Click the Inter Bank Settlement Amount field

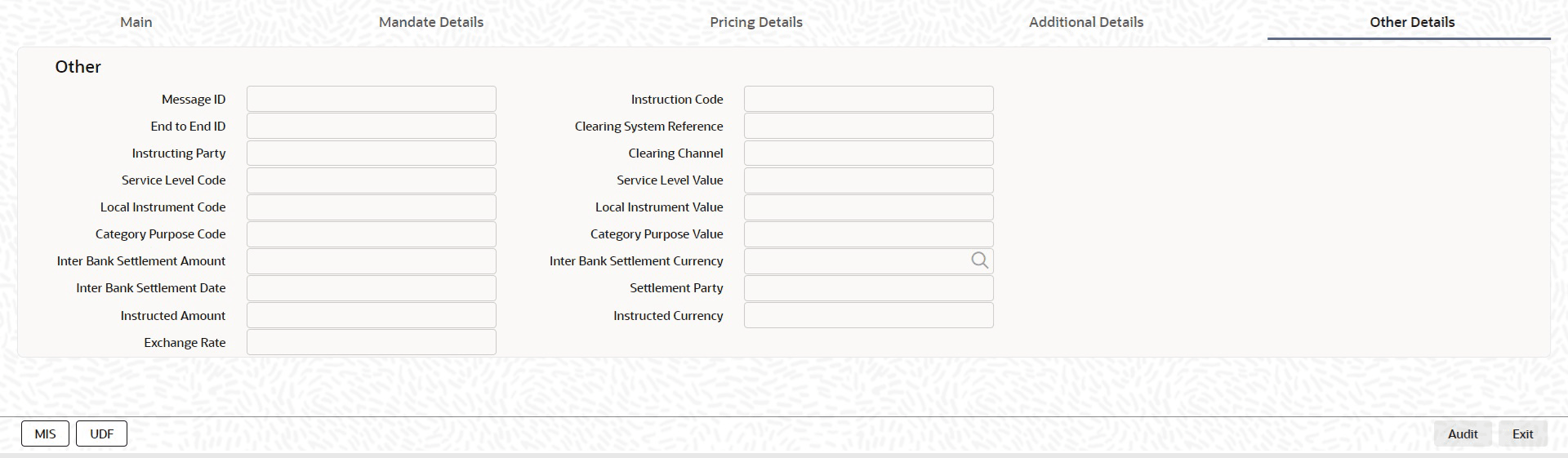coord(371,261)
